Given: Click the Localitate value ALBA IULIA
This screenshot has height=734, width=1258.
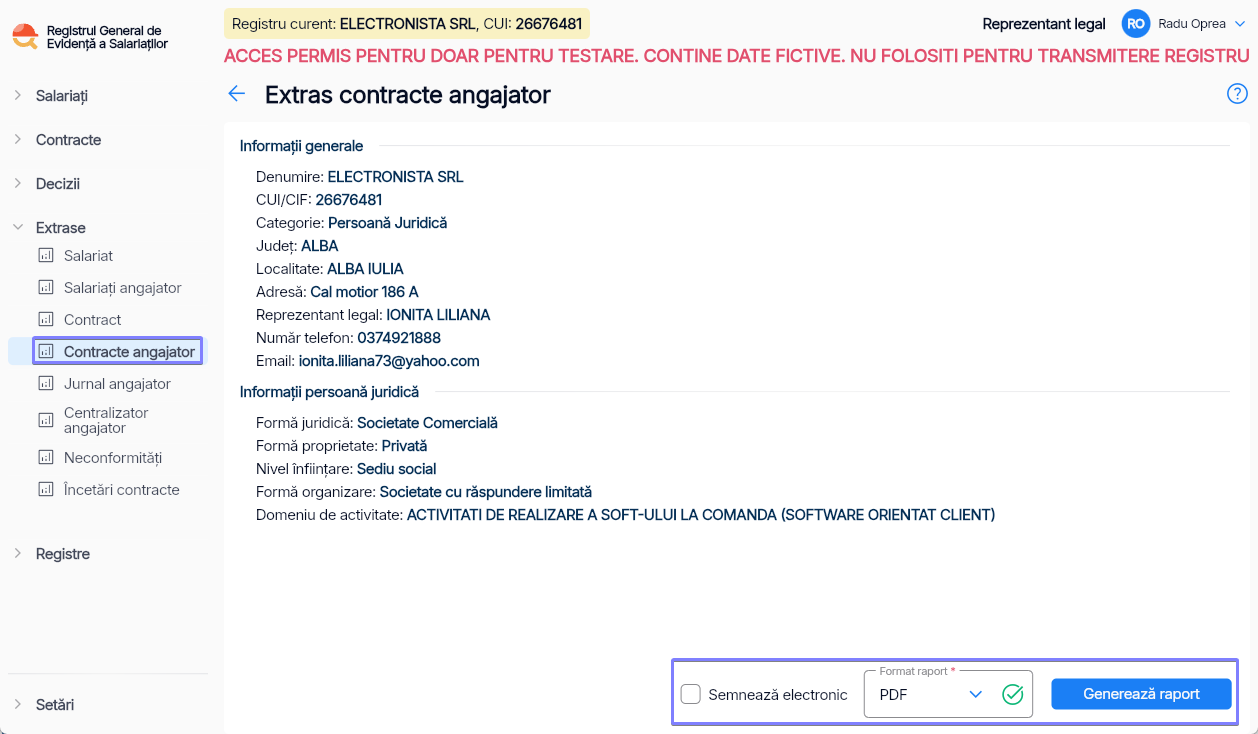Looking at the screenshot, I should click(x=365, y=269).
